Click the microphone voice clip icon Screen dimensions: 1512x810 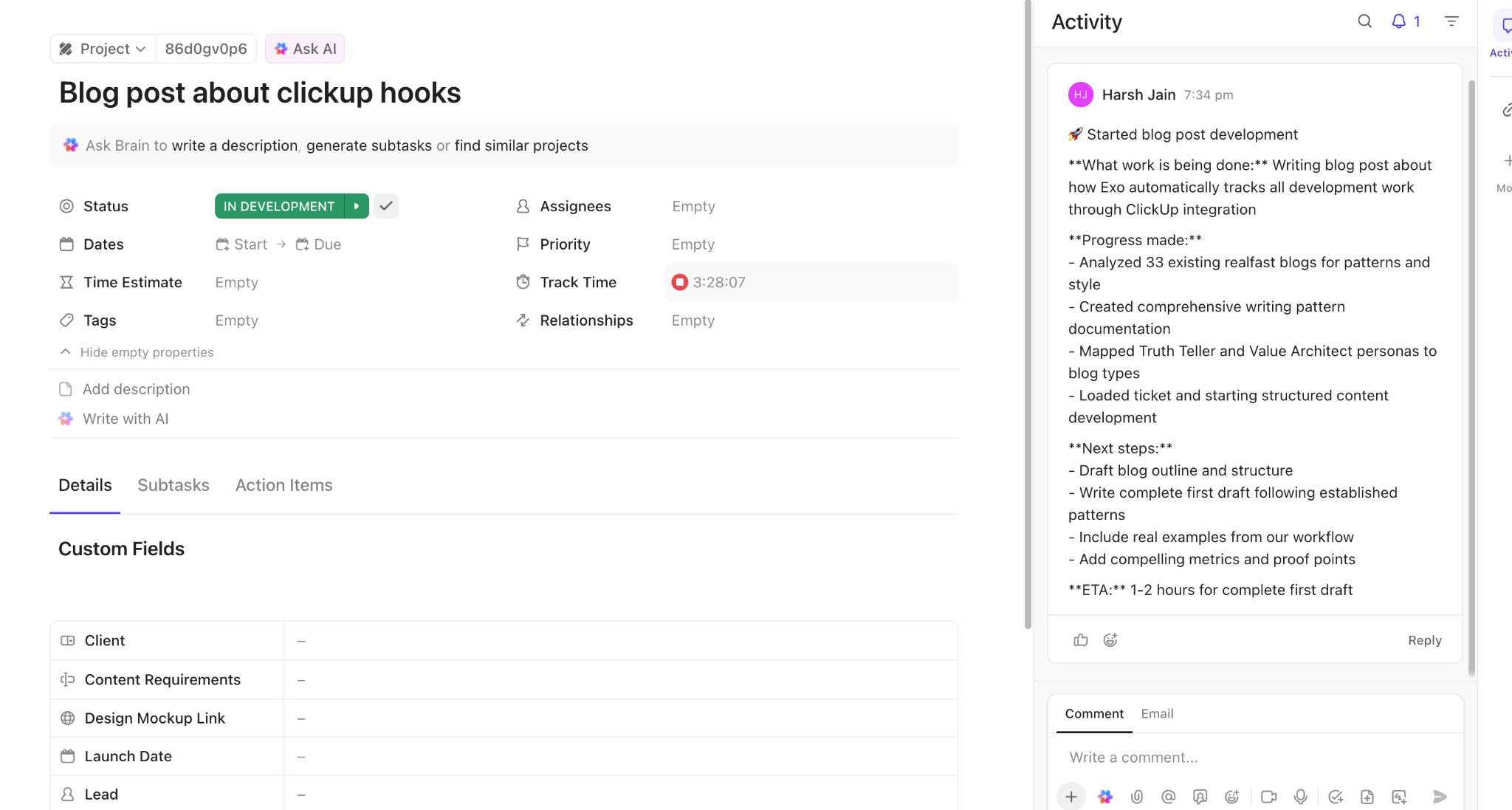pos(1300,797)
